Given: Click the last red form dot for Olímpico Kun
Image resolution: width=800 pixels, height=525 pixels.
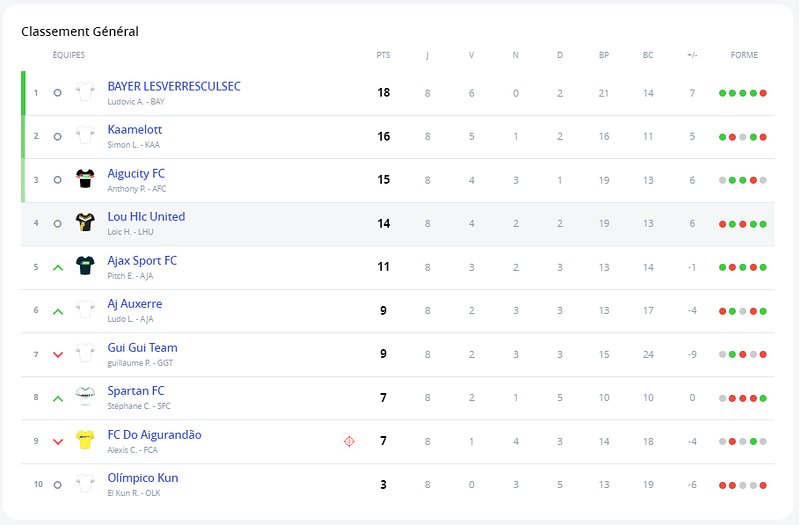Looking at the screenshot, I should [763, 486].
